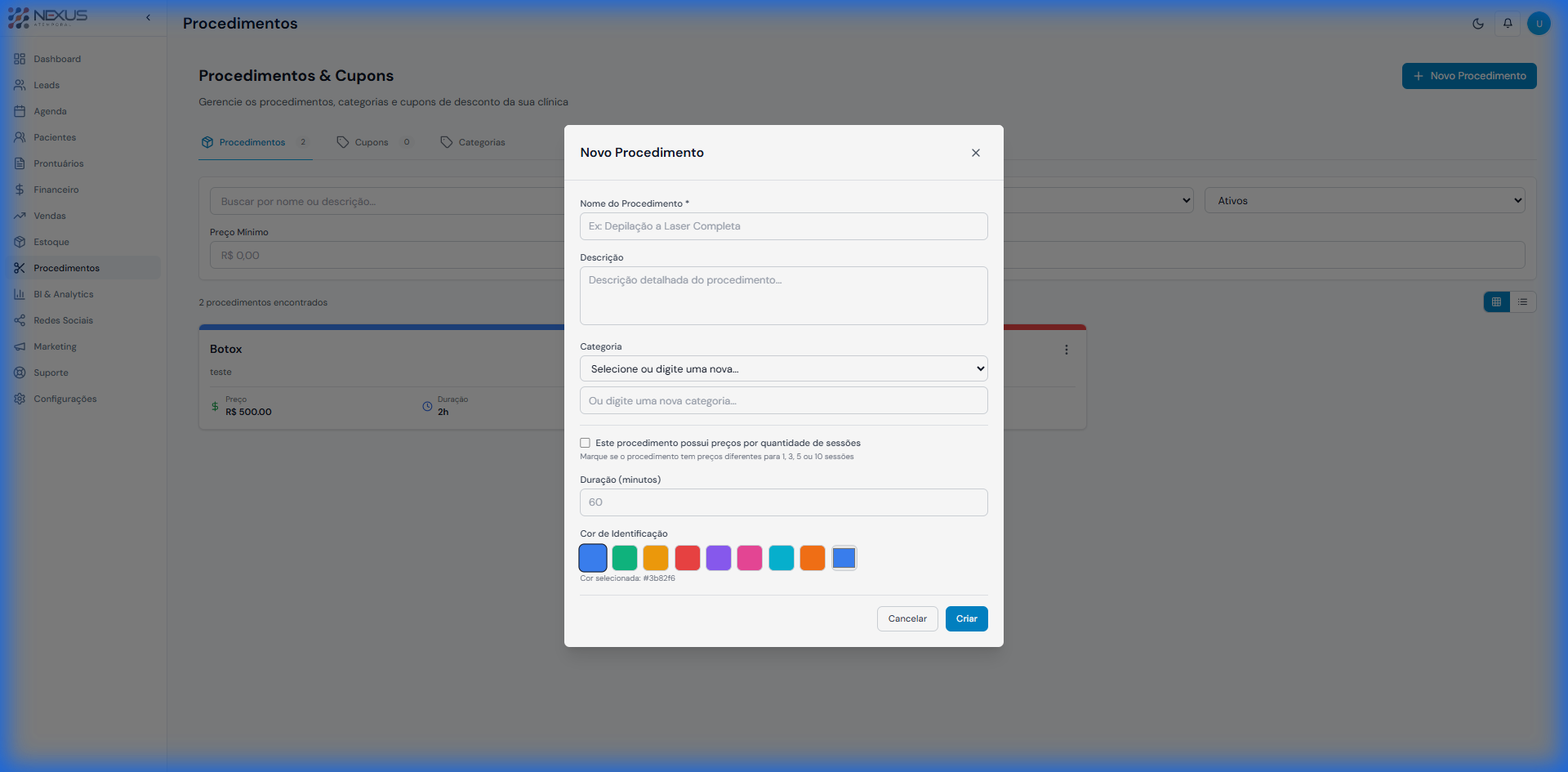Open the procedure card options menu

tap(1067, 350)
